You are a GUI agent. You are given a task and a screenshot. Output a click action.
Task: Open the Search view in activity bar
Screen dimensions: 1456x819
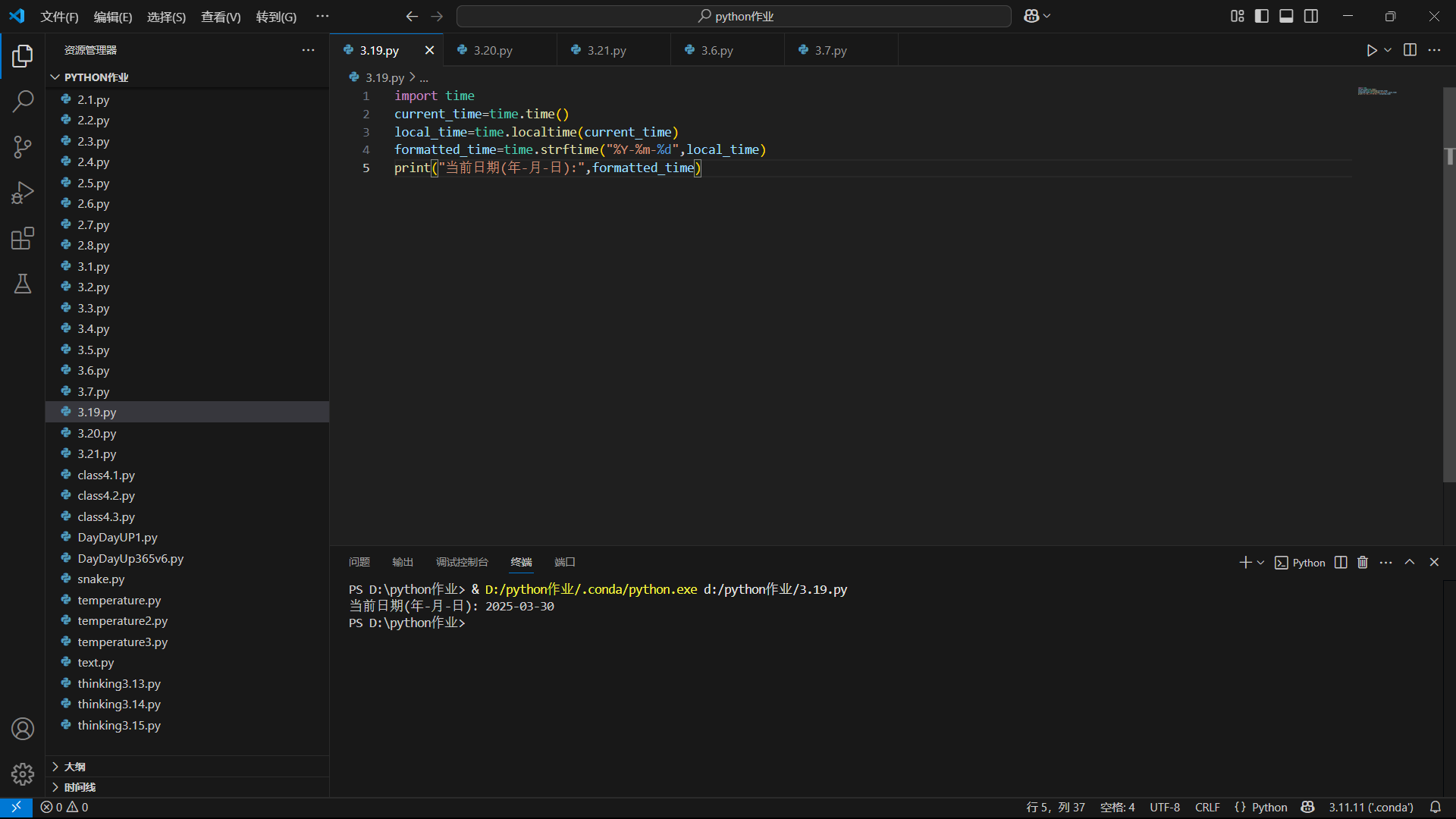23,101
